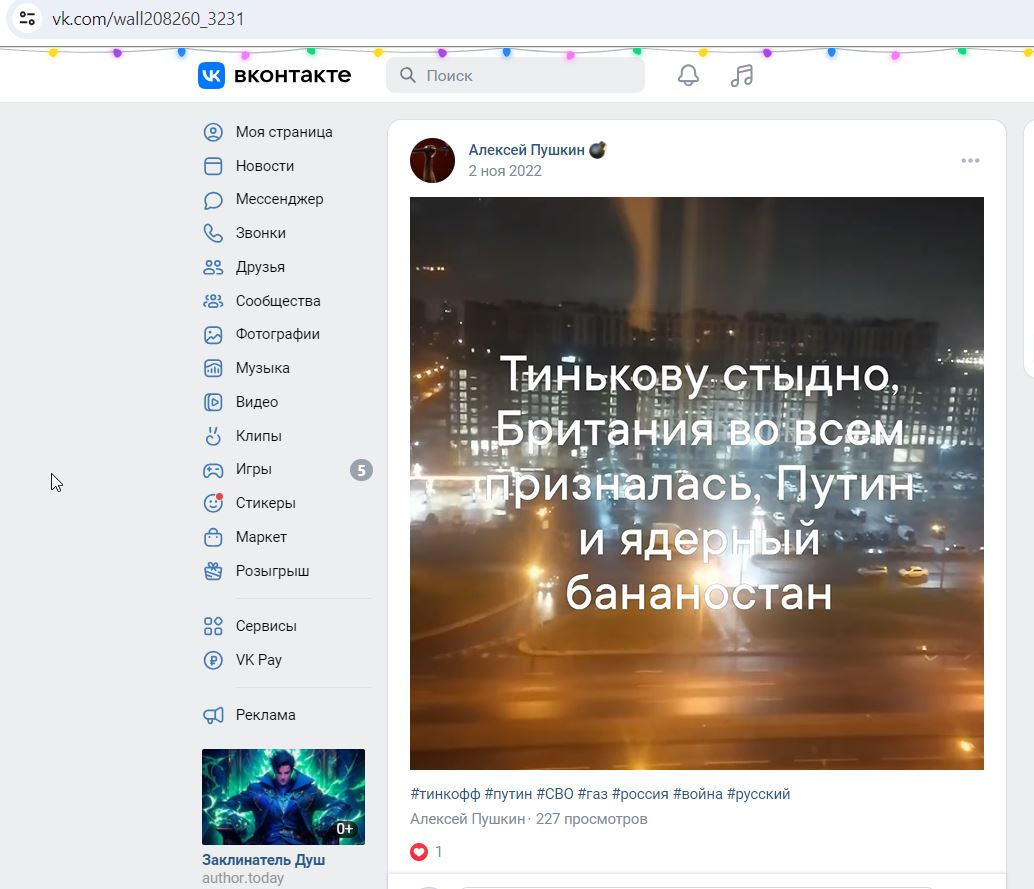Open the browser site information icon
Screen dimensions: 1034x889
coord(27,18)
